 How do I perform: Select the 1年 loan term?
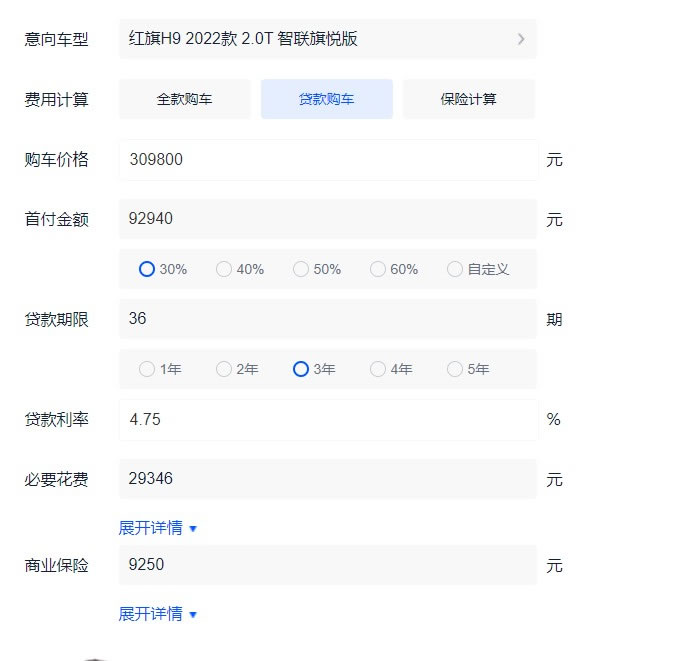[x=160, y=369]
